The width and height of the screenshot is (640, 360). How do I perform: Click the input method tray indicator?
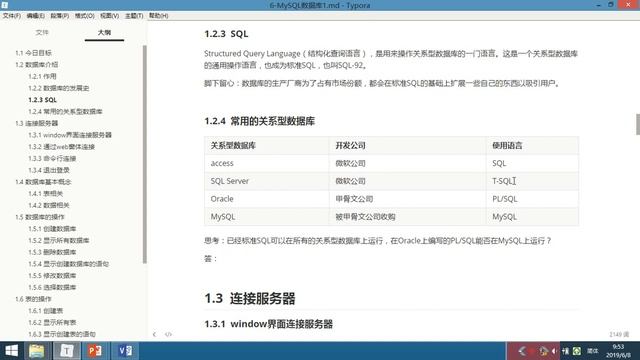point(593,351)
